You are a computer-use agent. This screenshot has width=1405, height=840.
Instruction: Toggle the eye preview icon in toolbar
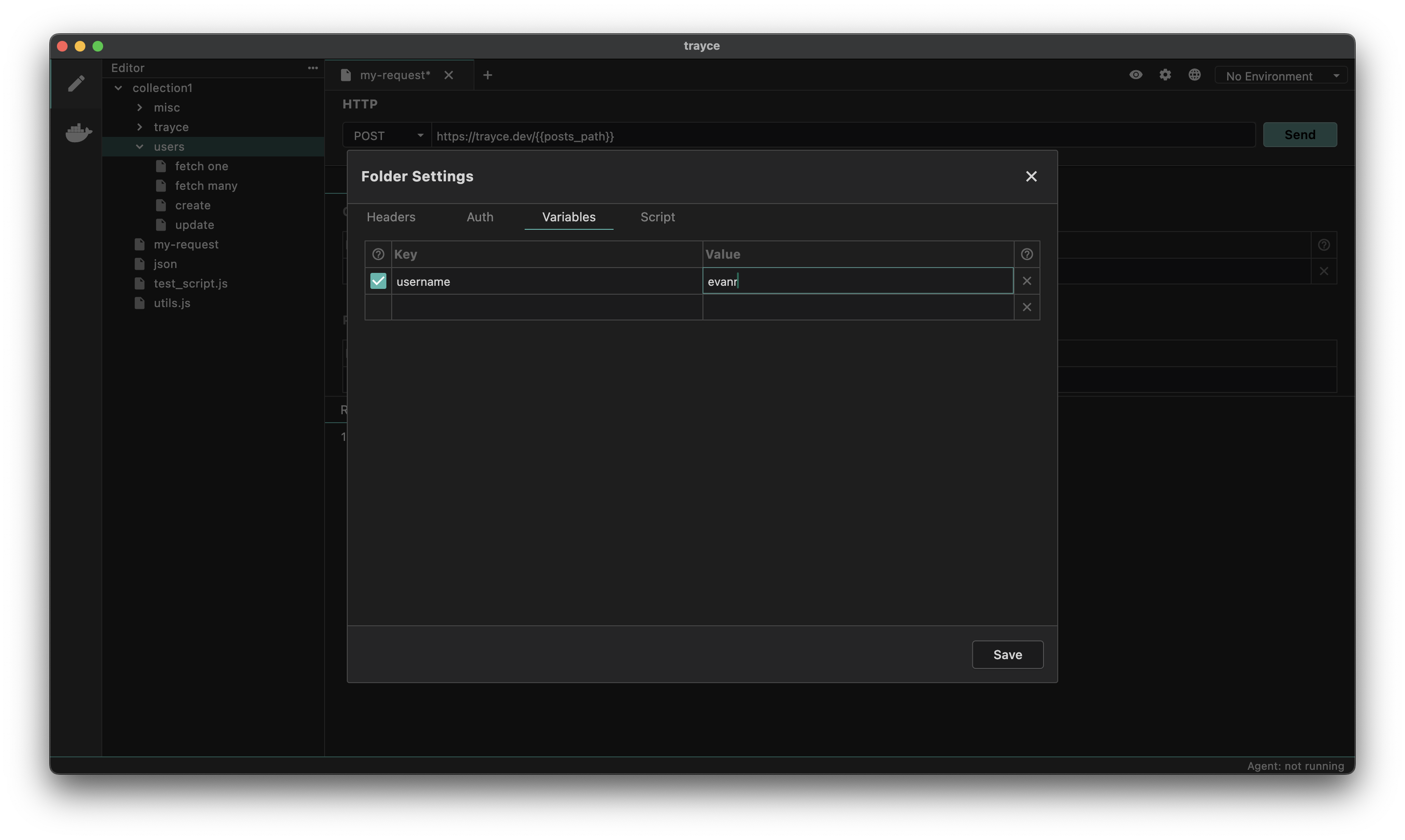point(1136,75)
